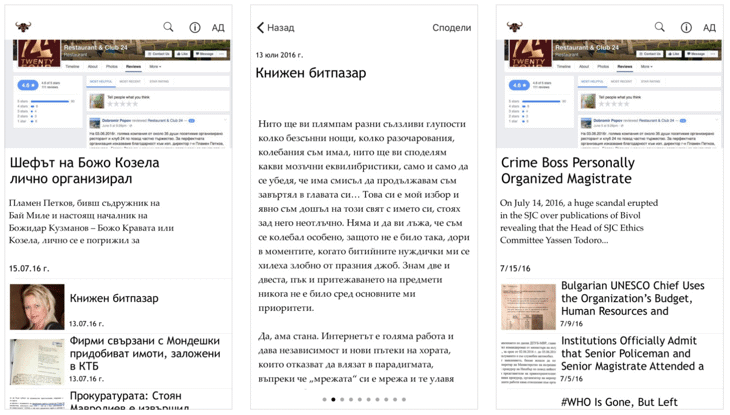Viewport: 730px width, 415px height.
Task: Tap reader paragraph starting Да, ама стана
Action: pos(356,357)
